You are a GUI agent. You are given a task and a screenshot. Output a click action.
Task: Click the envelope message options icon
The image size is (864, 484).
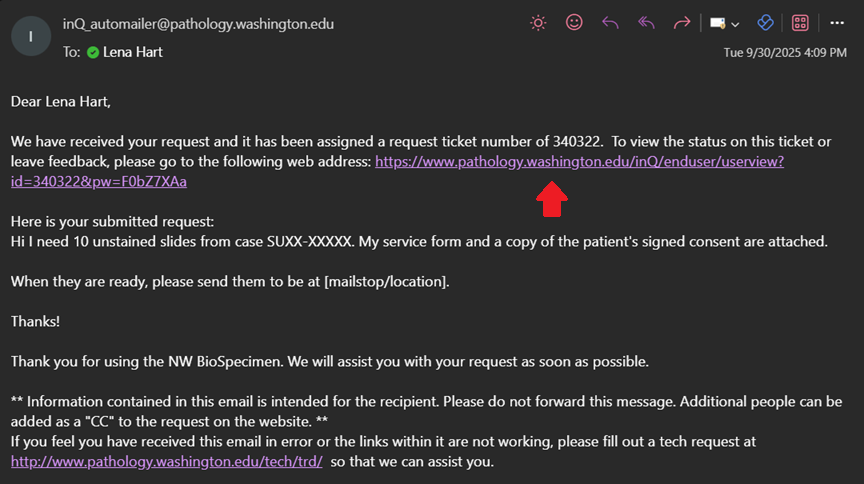pyautogui.click(x=717, y=23)
